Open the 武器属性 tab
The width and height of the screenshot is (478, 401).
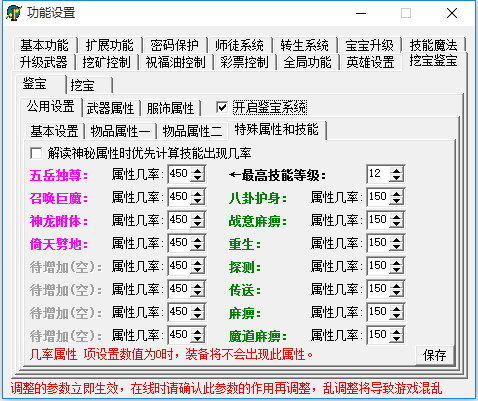pos(111,108)
